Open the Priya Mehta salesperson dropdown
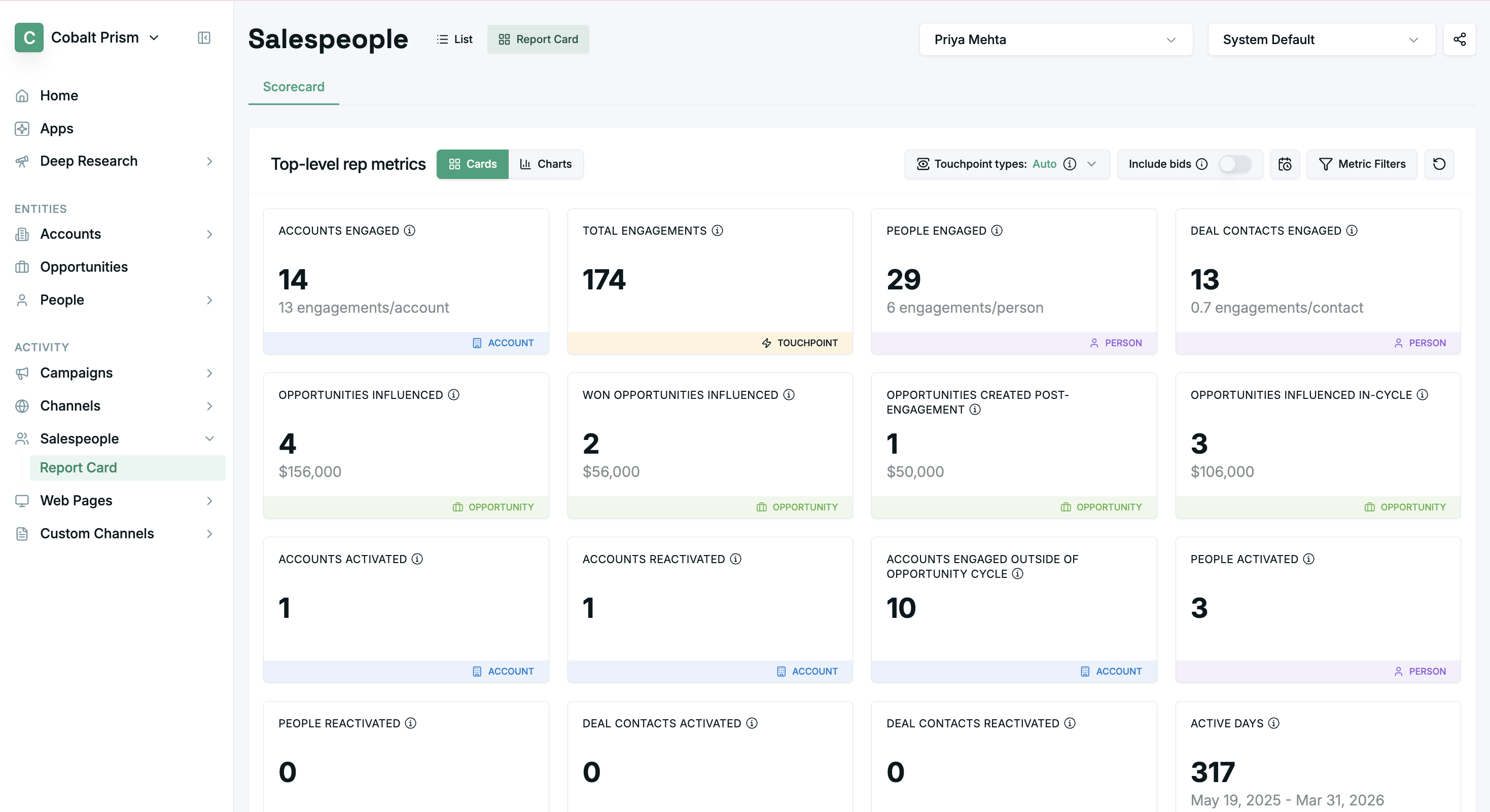The image size is (1490, 812). click(x=1055, y=40)
